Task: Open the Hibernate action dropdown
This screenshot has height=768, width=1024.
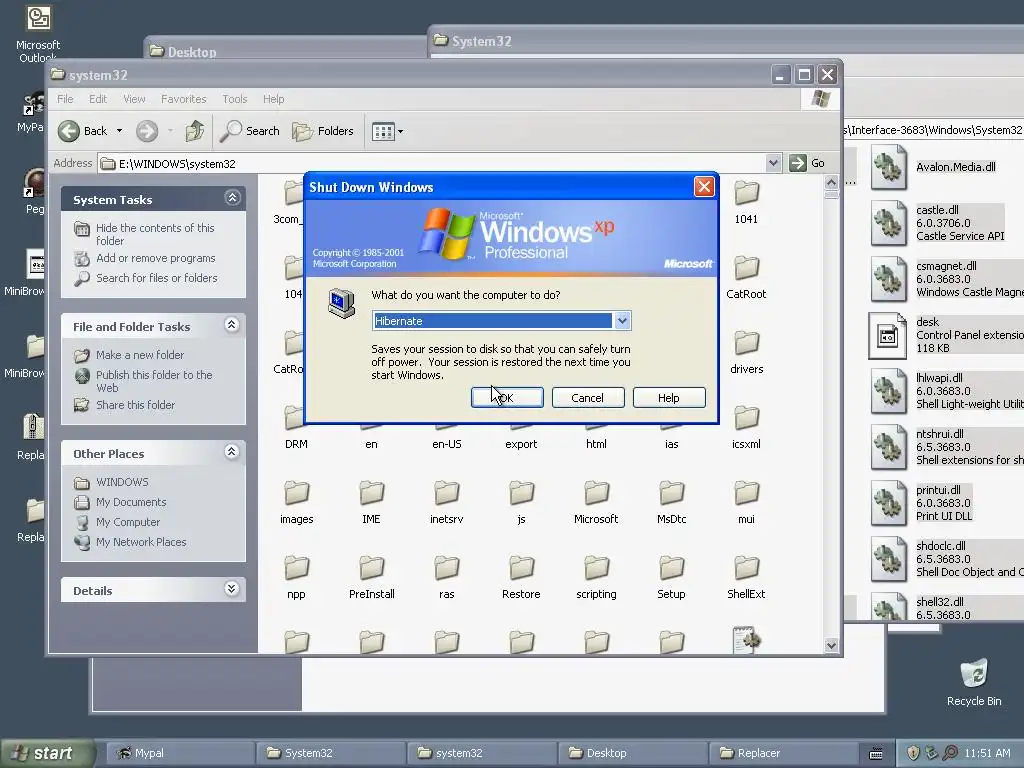Action: pos(622,321)
